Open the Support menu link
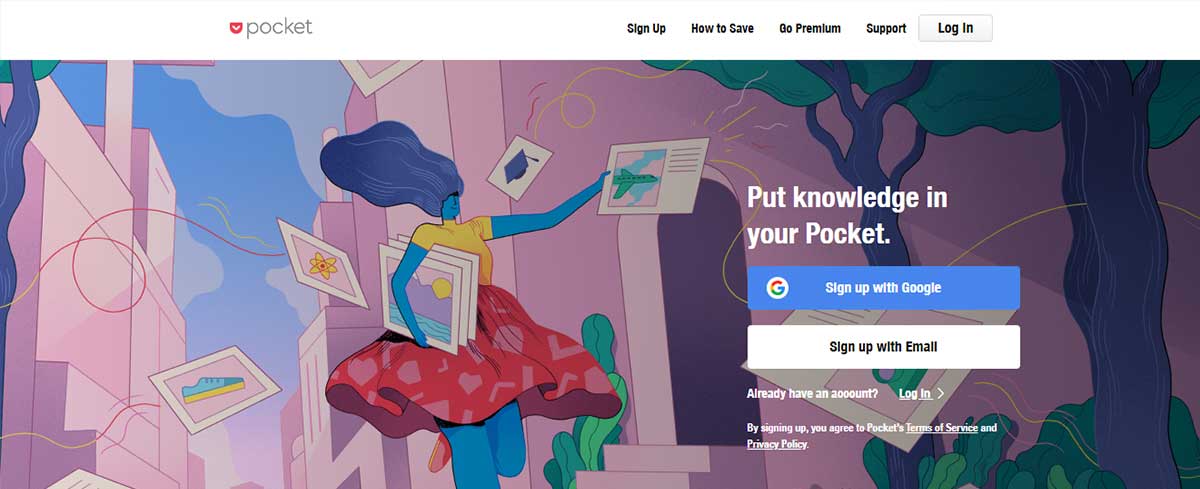Screen dimensions: 1200x489 click(886, 28)
